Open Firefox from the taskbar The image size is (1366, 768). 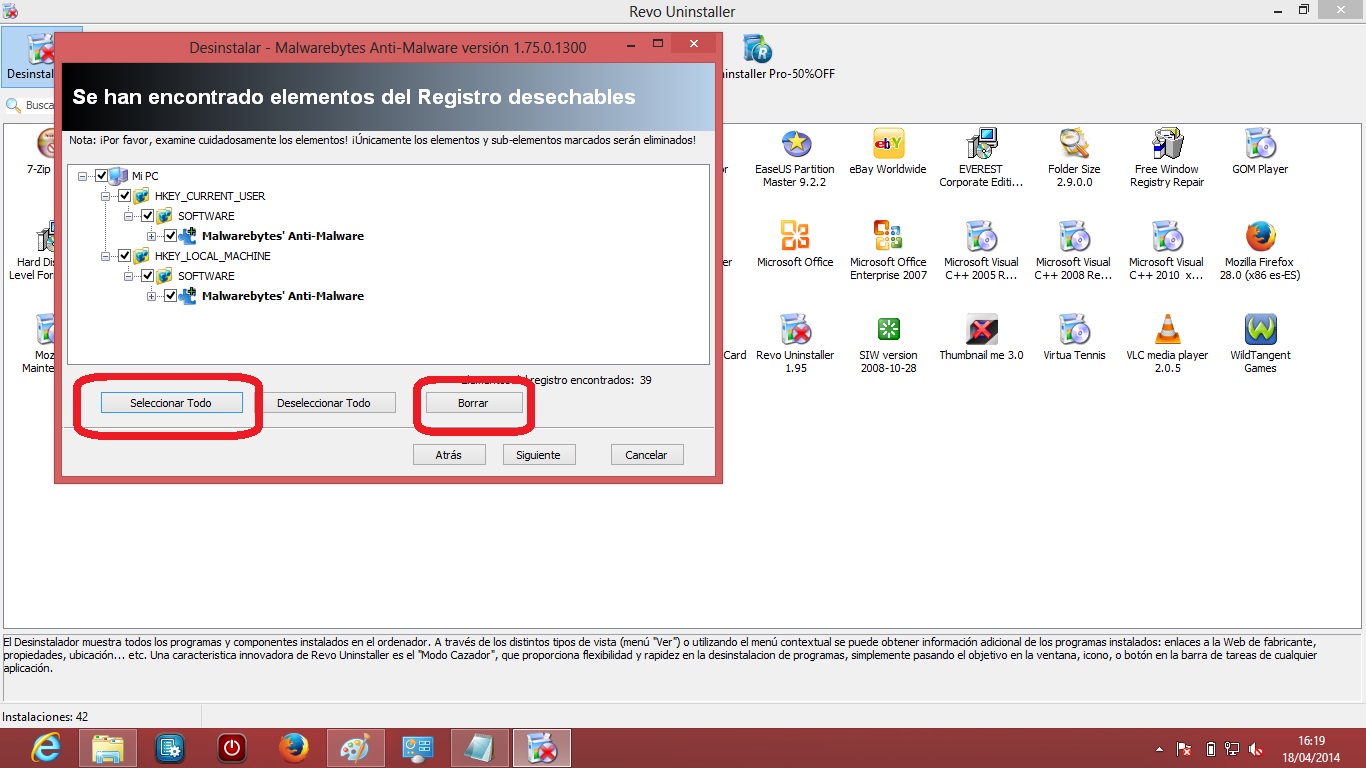point(294,747)
